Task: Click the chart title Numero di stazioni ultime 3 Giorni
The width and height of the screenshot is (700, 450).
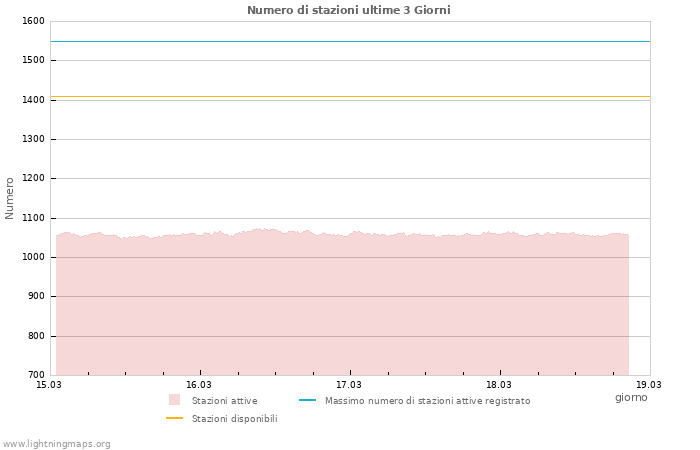Action: click(349, 10)
